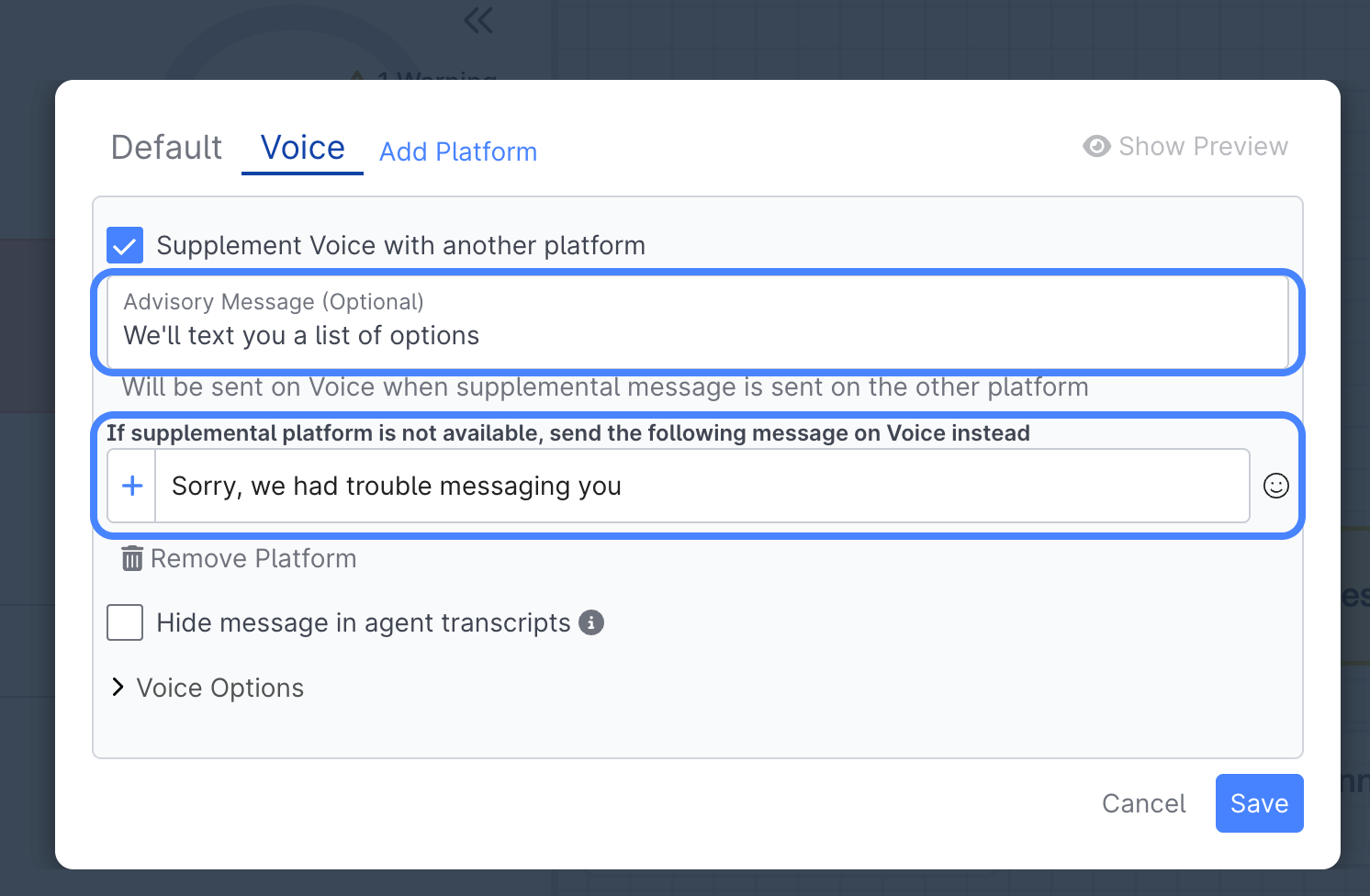Select the Voice tab
This screenshot has height=896, width=1370.
302,147
